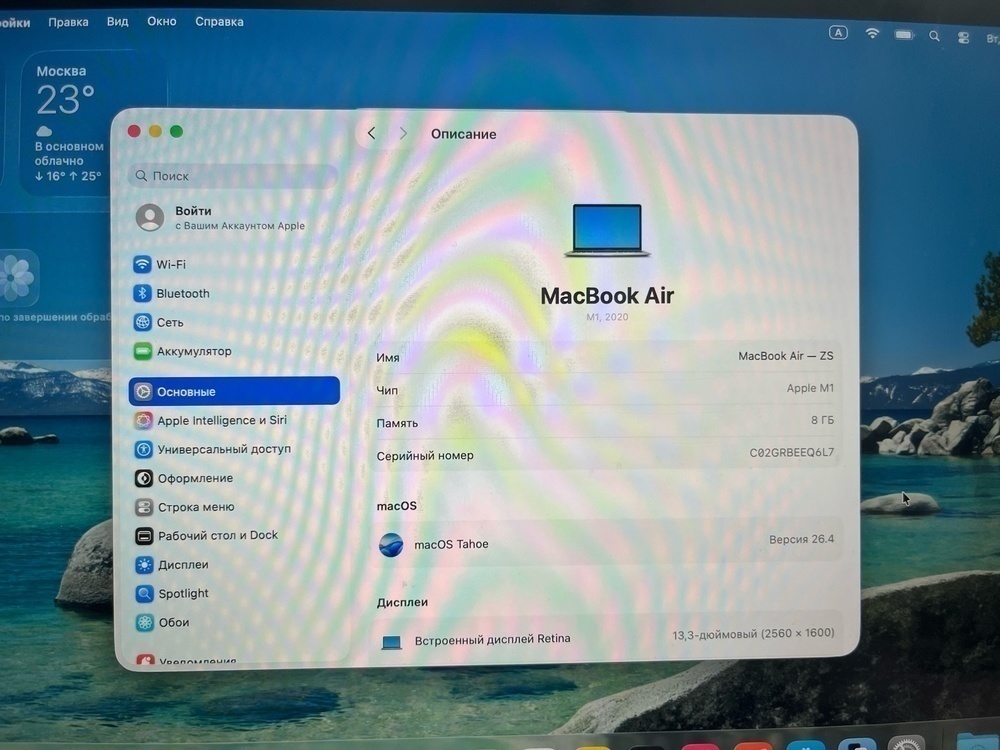Click the Версия 26.4 text

tap(801, 540)
